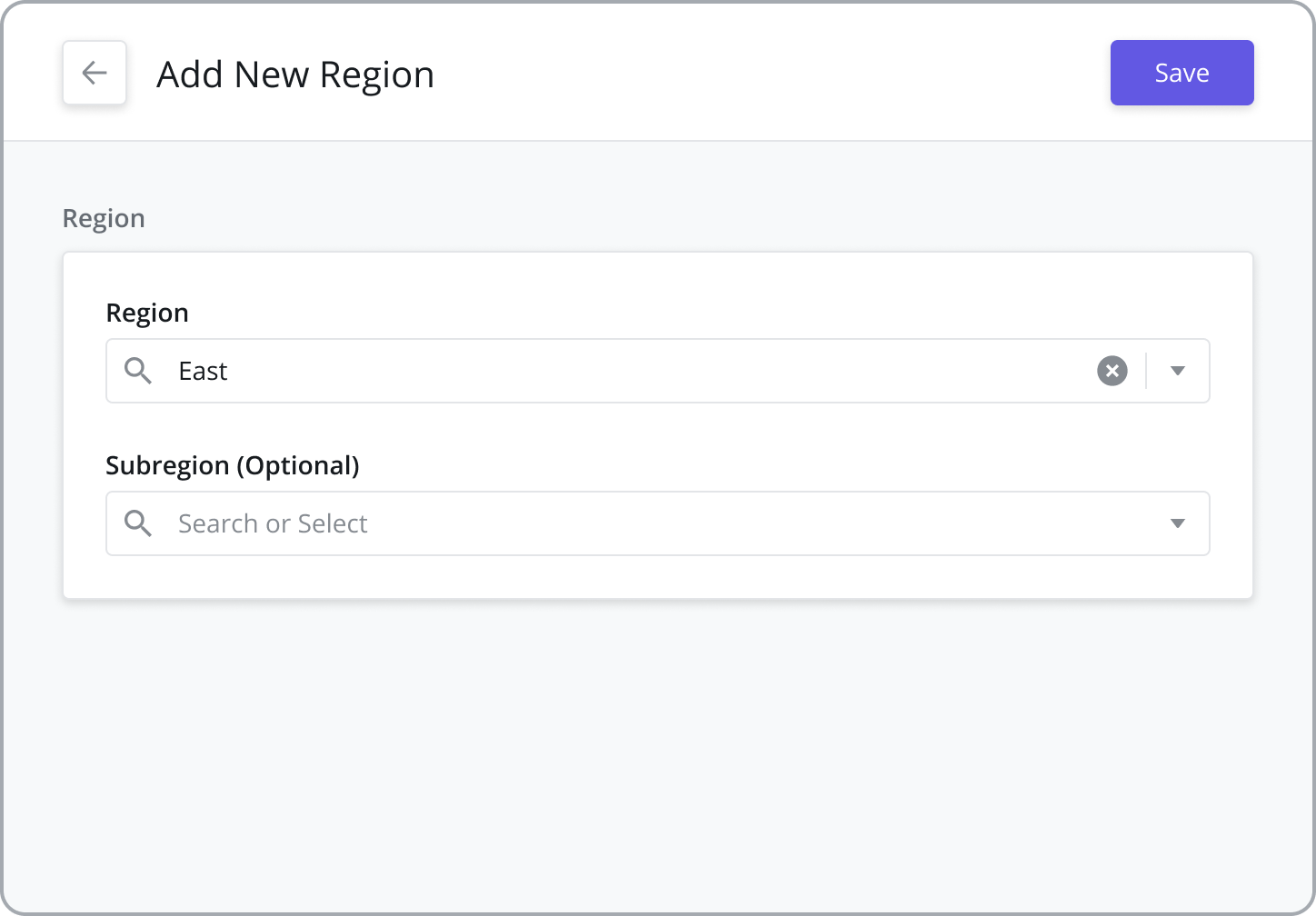
Task: Click blank card area below Subregion field
Action: [x=658, y=577]
